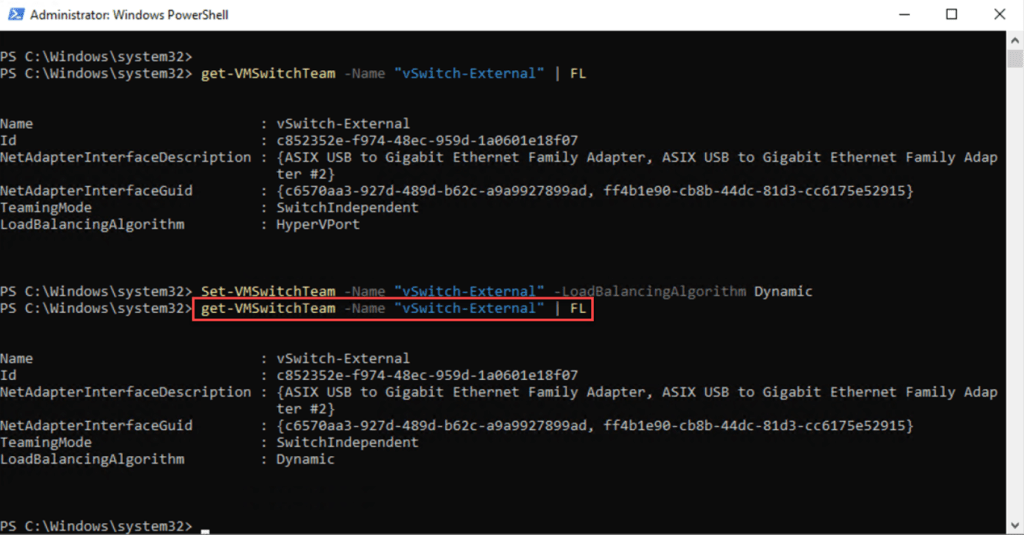Viewport: 1024px width, 535px height.
Task: Click the NetAdapterInterfaceGuid value in second output
Action: click(x=594, y=426)
